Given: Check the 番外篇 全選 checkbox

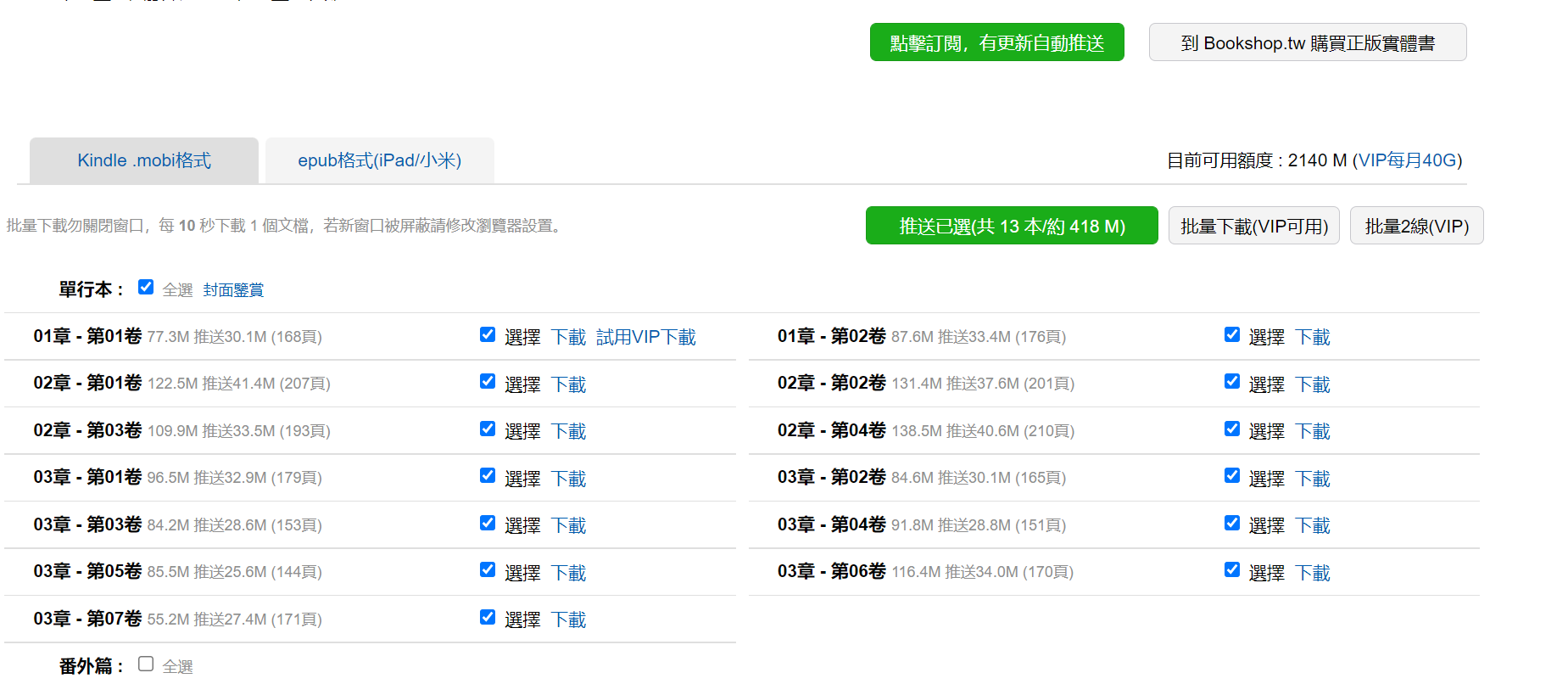Looking at the screenshot, I should pos(146,664).
